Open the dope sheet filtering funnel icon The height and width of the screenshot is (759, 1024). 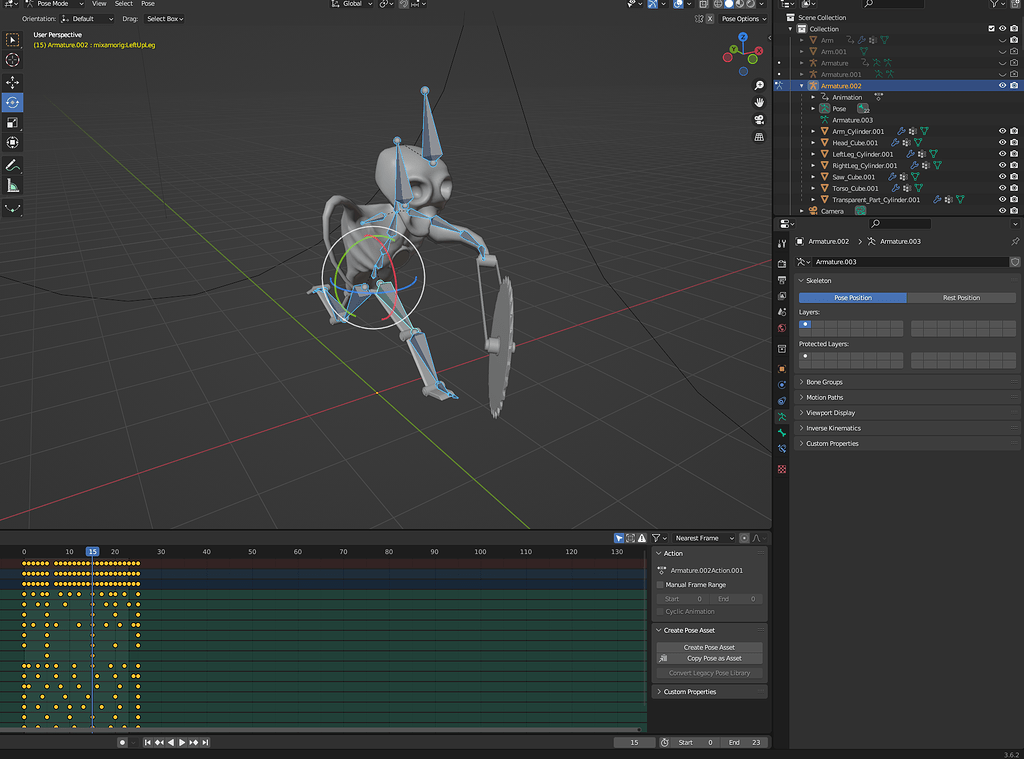coord(656,538)
